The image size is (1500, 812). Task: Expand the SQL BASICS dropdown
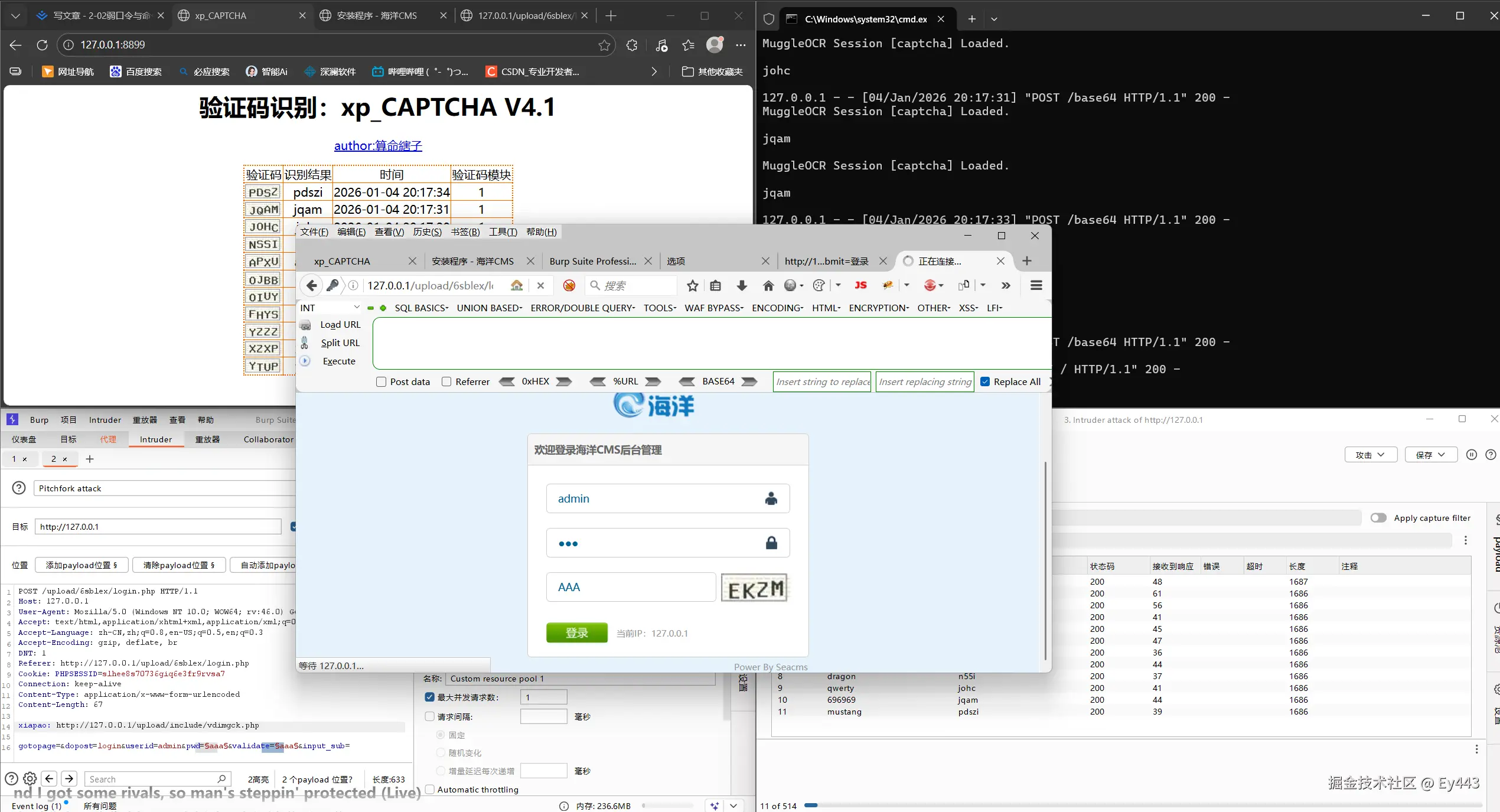coord(421,308)
